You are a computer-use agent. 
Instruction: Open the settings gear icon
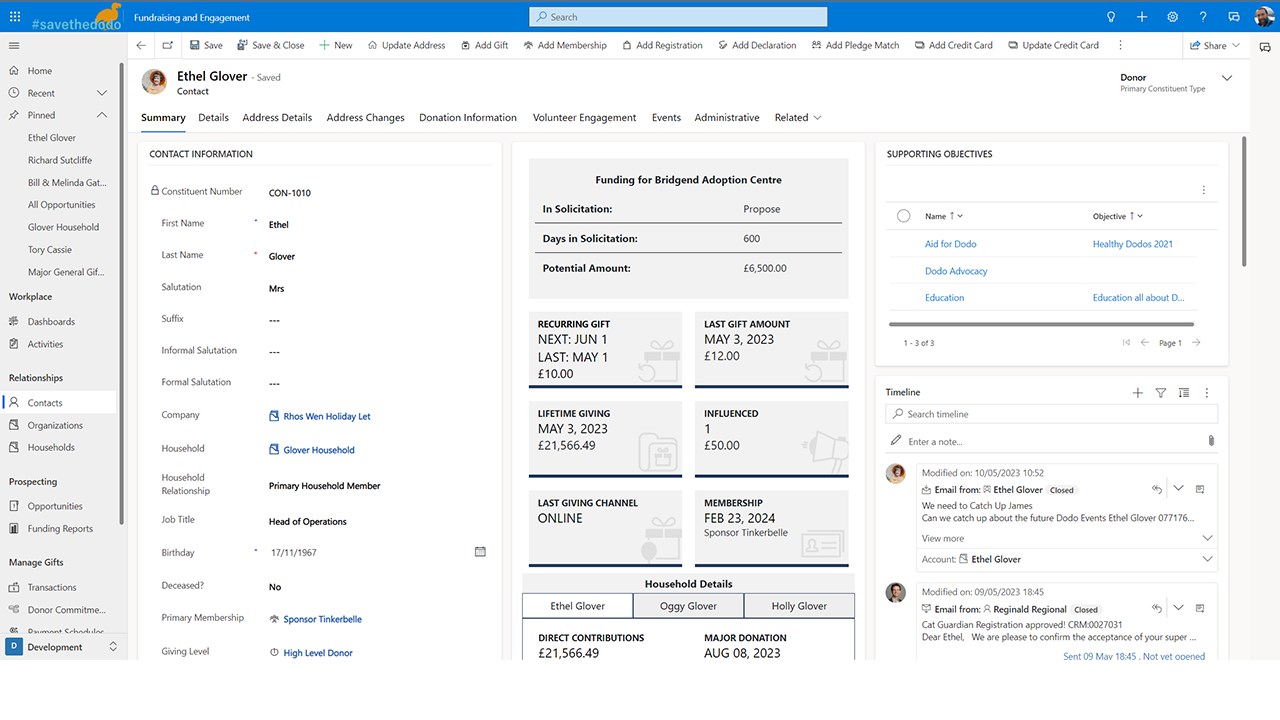pyautogui.click(x=1172, y=17)
